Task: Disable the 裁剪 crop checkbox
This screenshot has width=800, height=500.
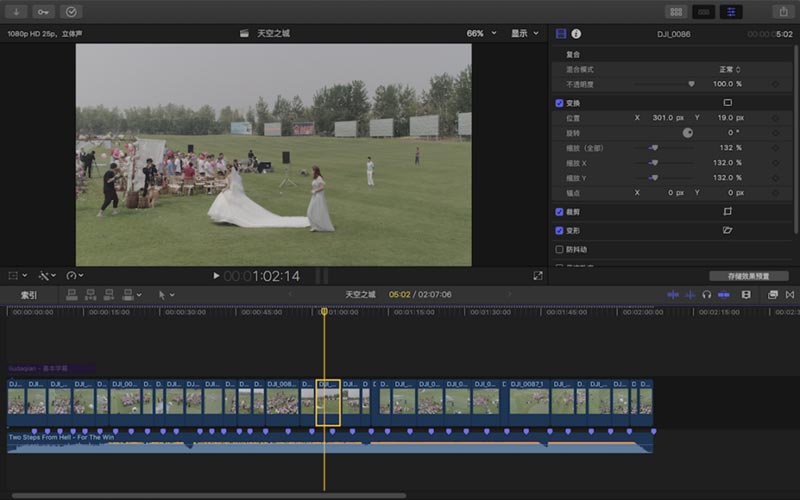Action: coord(560,212)
